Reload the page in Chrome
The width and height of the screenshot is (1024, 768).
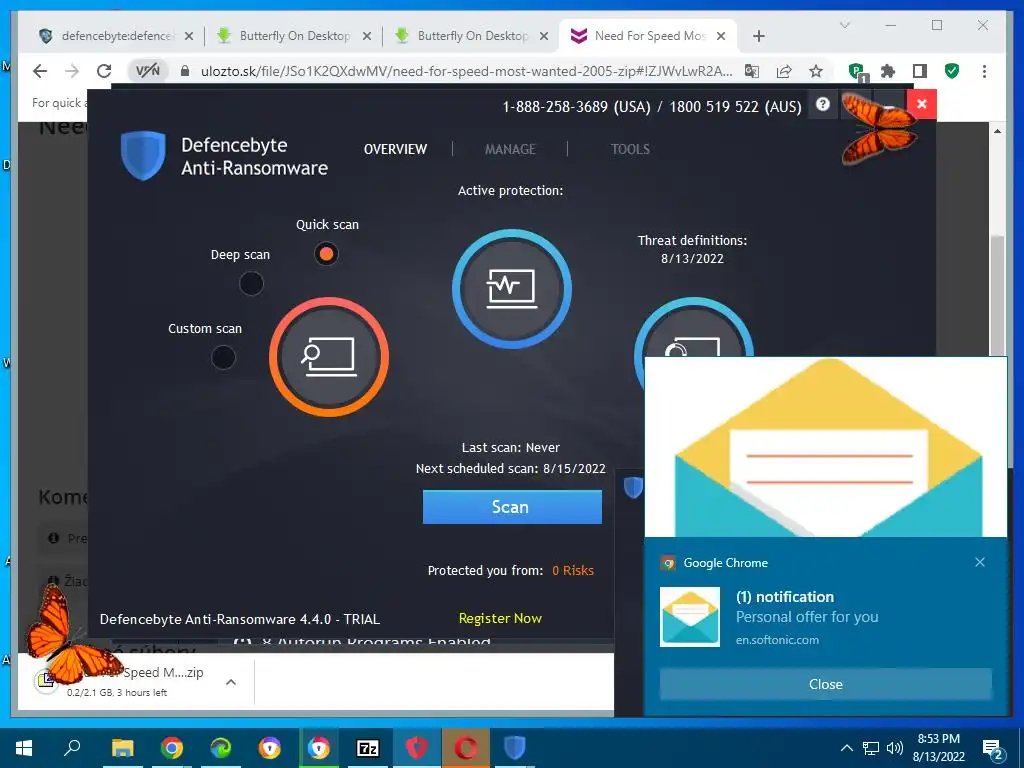click(x=104, y=71)
